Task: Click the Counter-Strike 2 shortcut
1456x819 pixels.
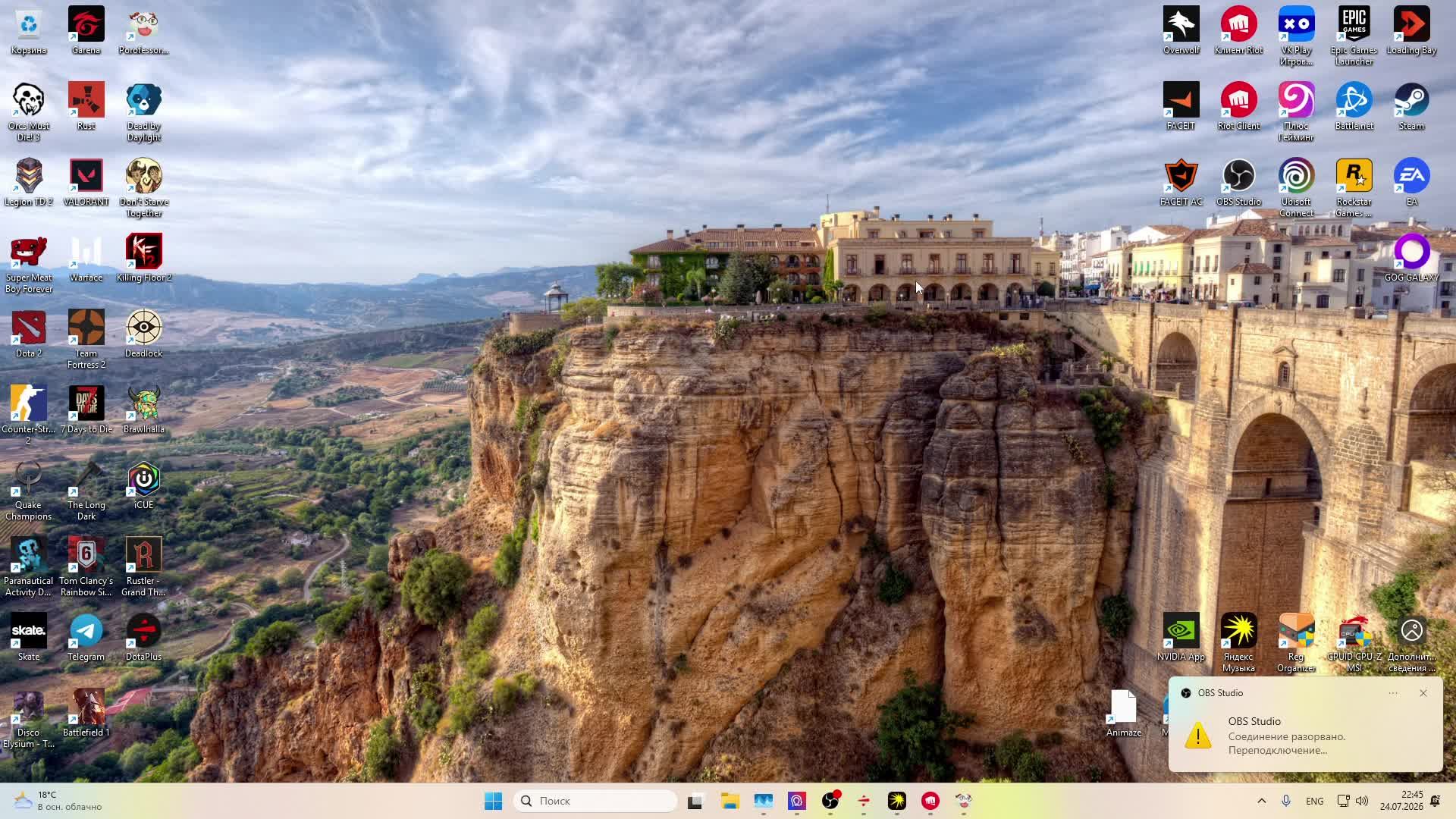Action: 29,416
